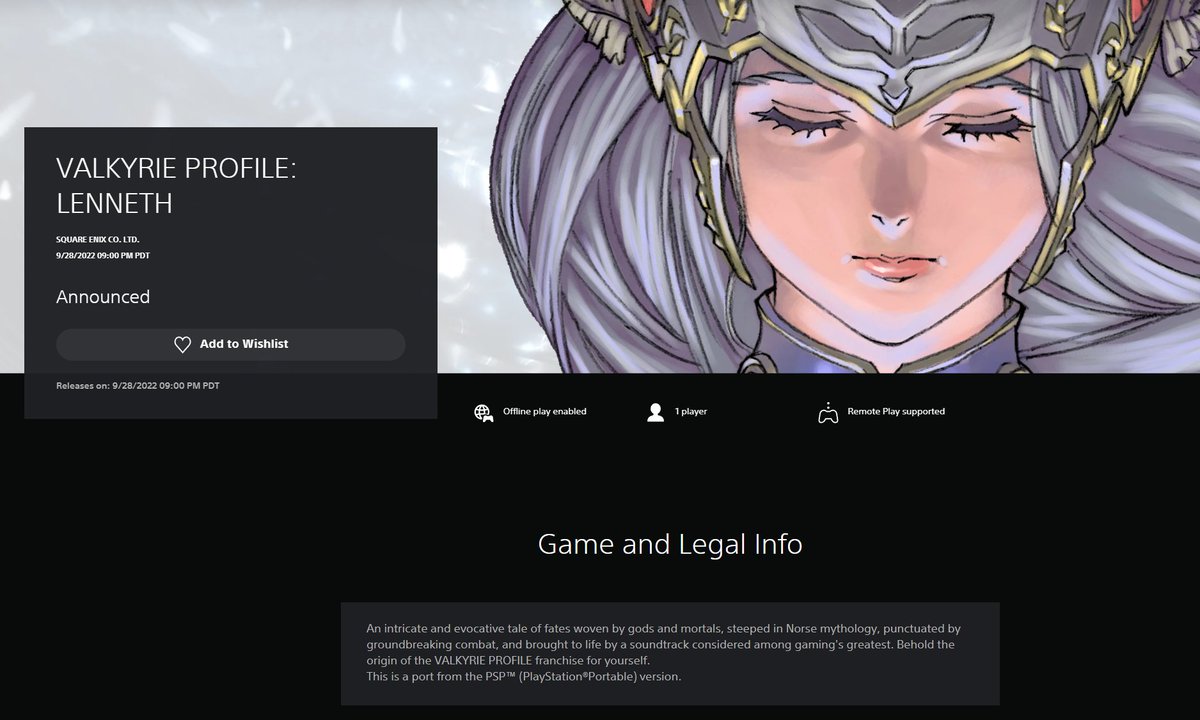Click the "This is a port from the PSP" line

pos(523,677)
